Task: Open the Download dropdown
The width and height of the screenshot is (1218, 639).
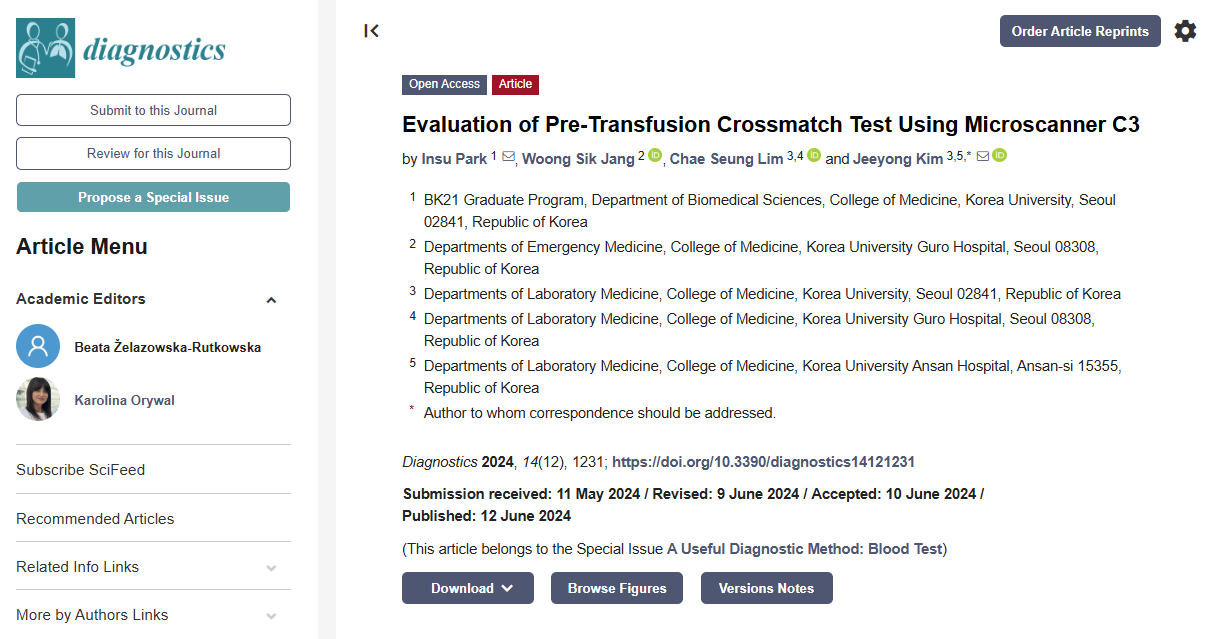Action: [x=468, y=588]
